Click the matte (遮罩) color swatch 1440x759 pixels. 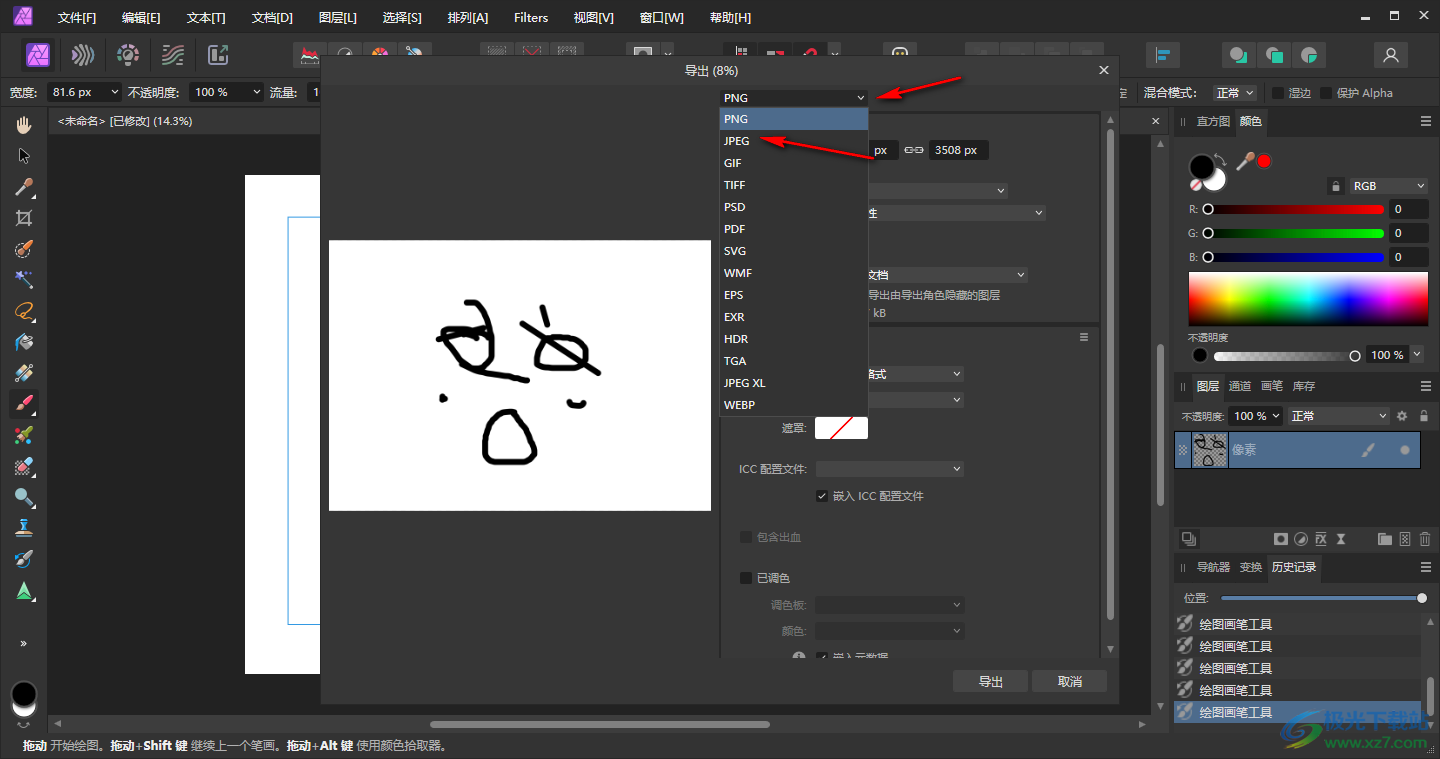click(x=841, y=428)
